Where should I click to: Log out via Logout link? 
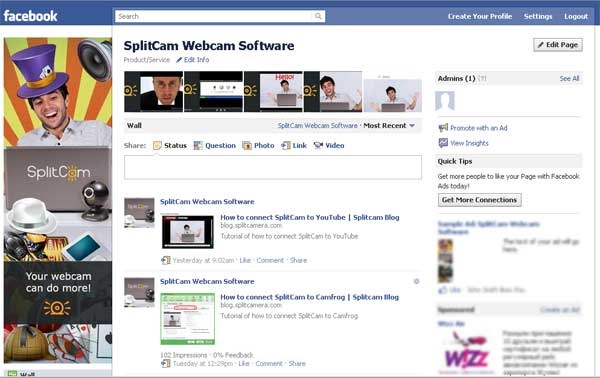[x=576, y=16]
